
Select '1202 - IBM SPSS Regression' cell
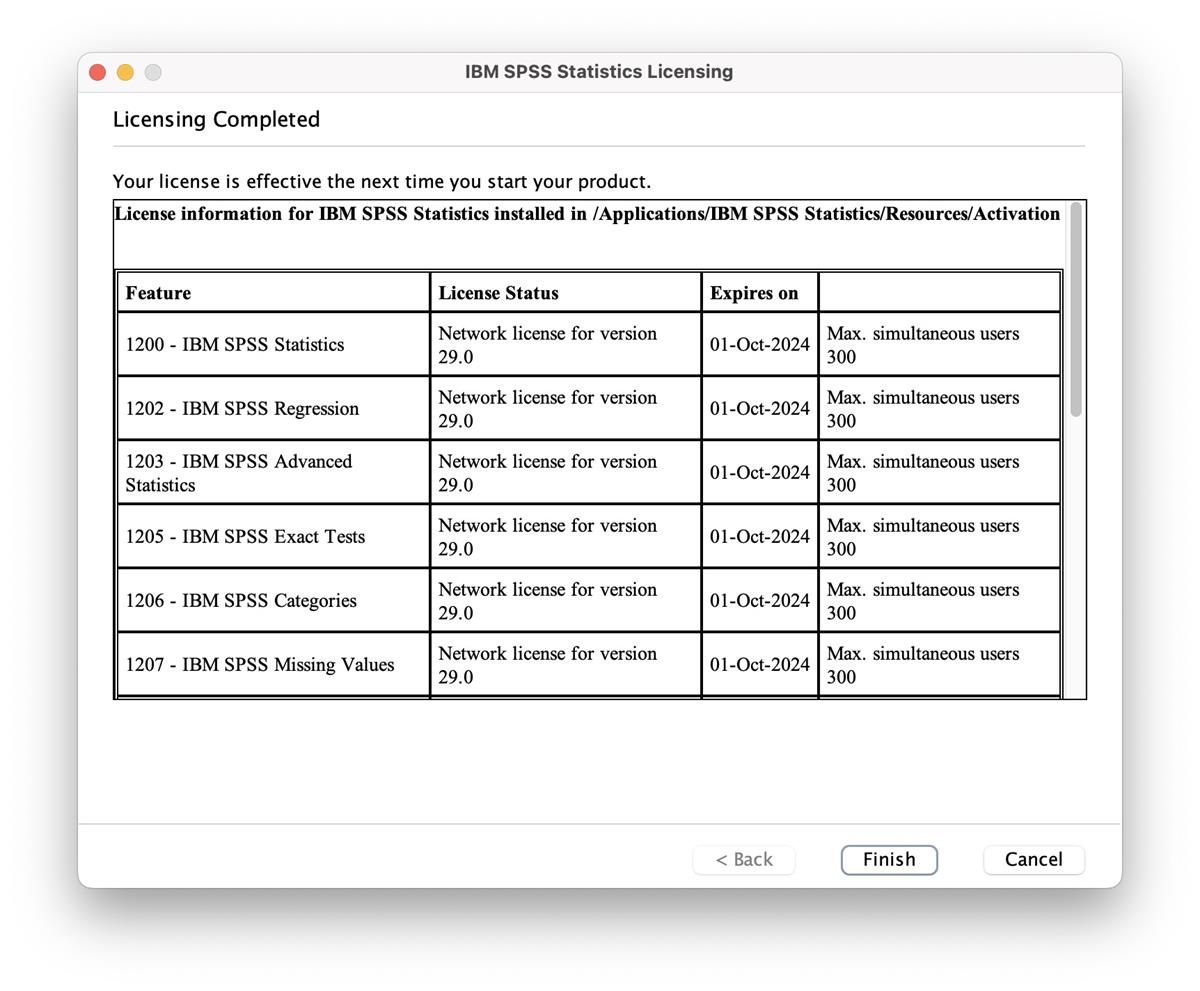[274, 408]
